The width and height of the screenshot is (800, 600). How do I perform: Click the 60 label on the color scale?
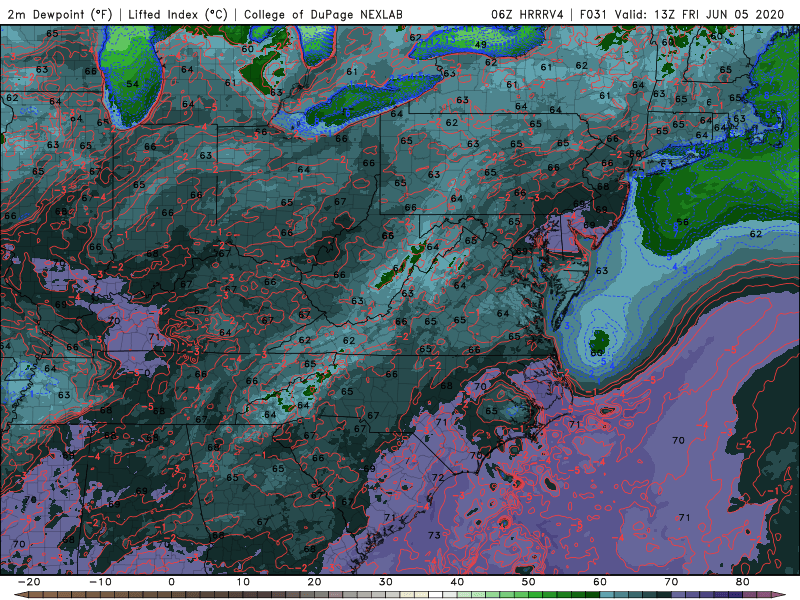[600, 582]
